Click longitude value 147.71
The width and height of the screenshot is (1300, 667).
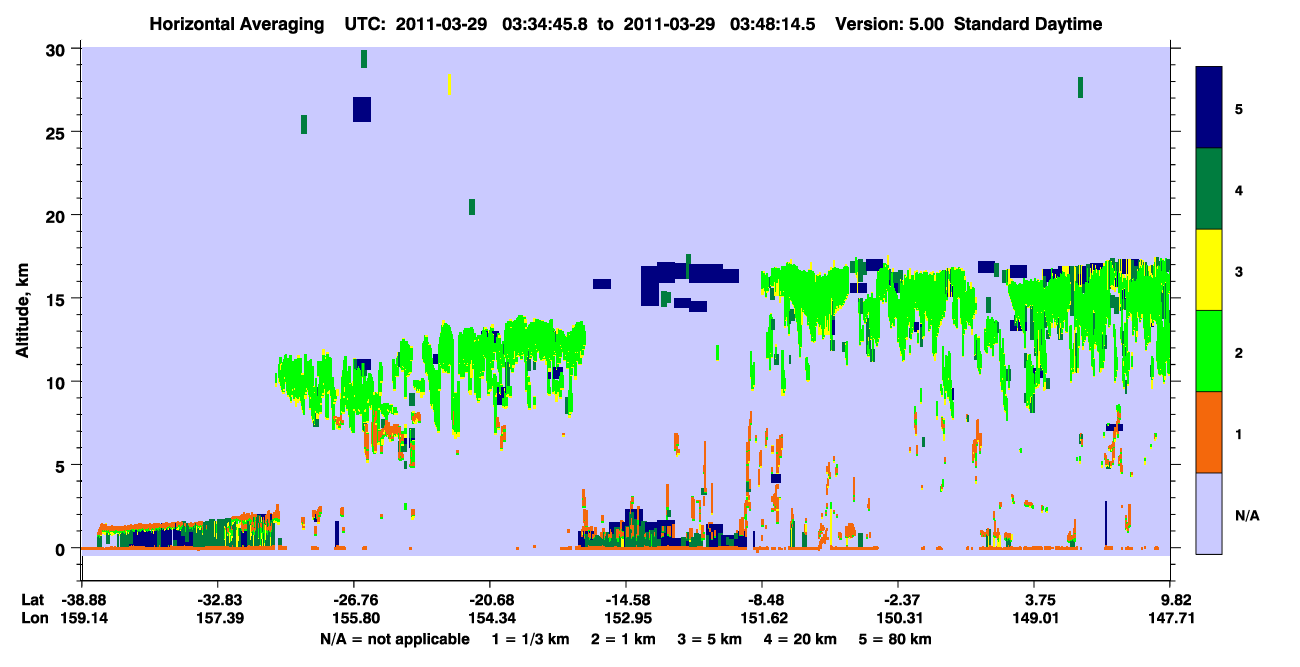(x=1174, y=618)
